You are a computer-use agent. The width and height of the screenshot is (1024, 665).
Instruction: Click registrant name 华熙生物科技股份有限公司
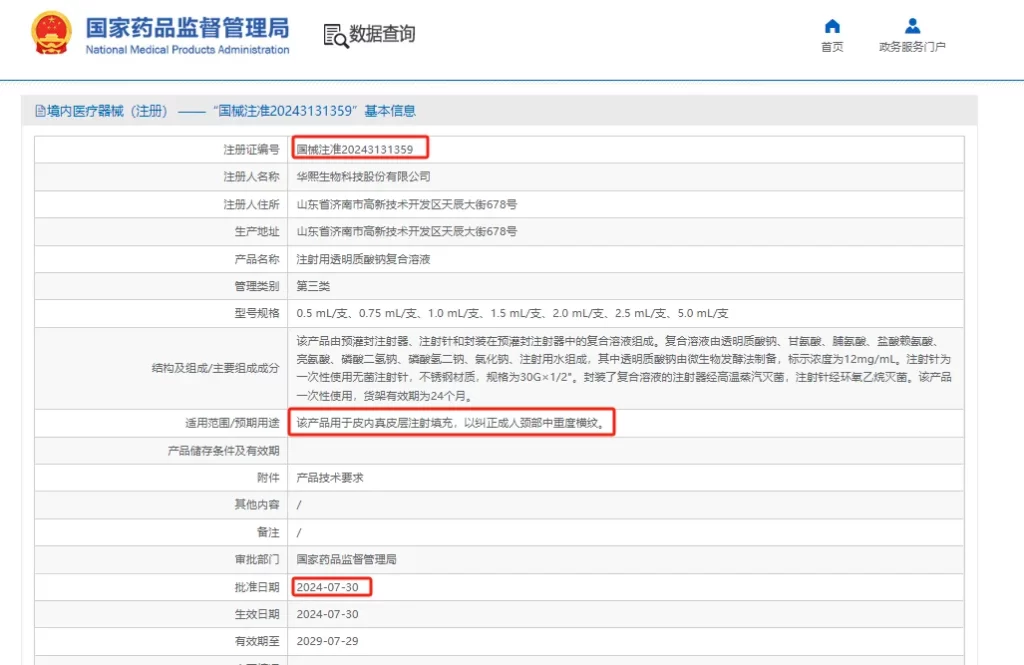363,177
